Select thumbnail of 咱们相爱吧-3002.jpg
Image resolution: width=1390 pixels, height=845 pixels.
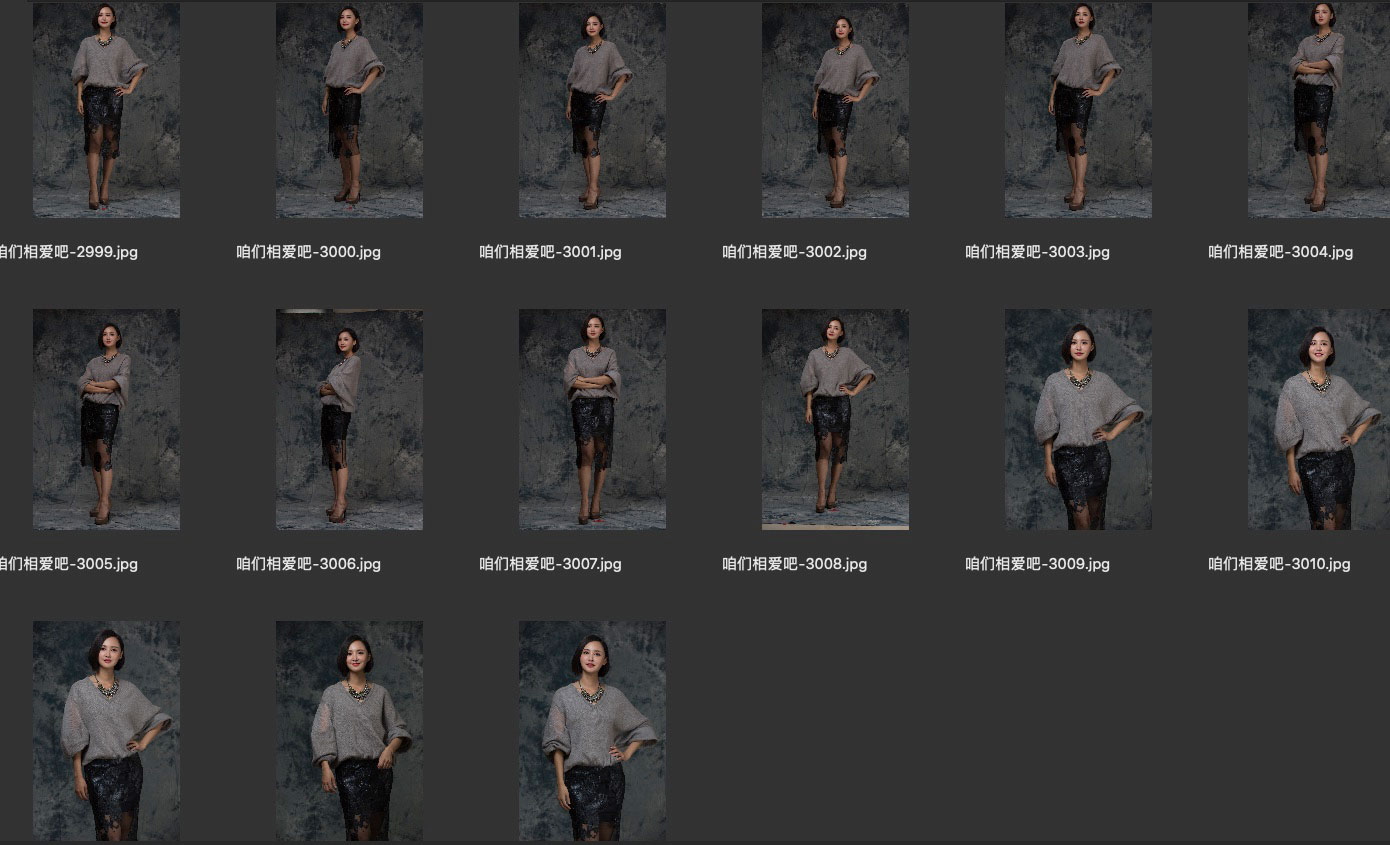point(835,110)
